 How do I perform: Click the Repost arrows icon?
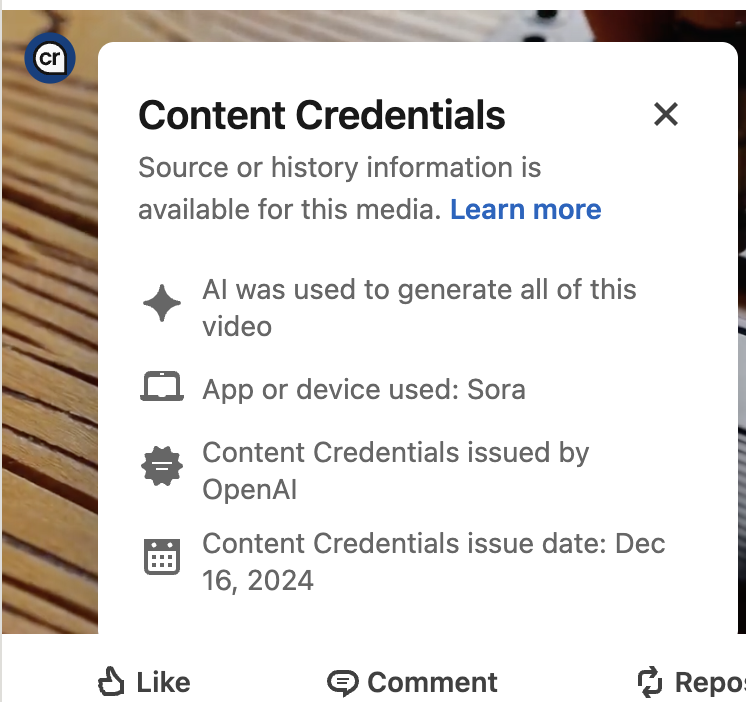(x=650, y=683)
